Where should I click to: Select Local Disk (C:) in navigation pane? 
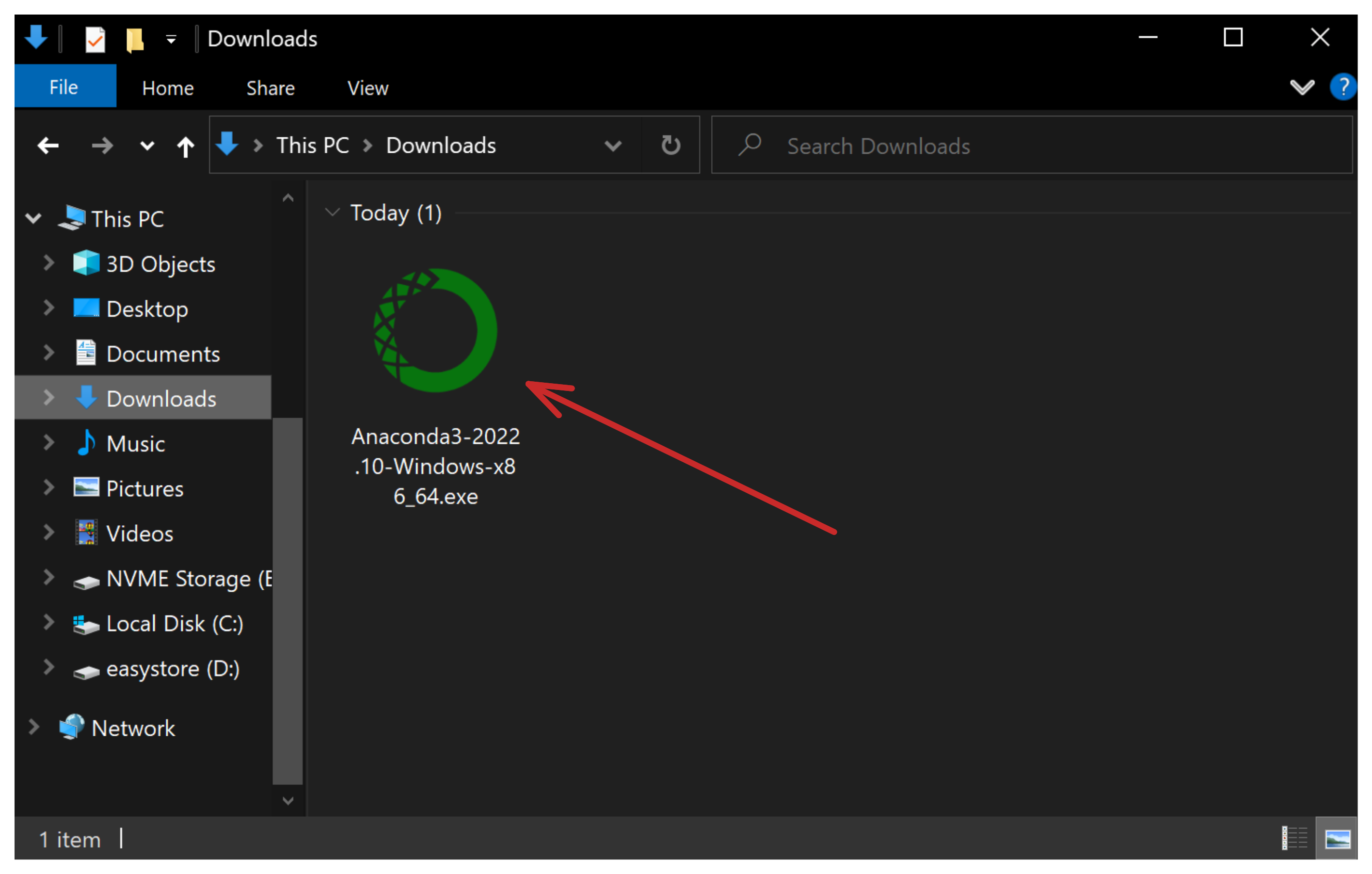[175, 624]
